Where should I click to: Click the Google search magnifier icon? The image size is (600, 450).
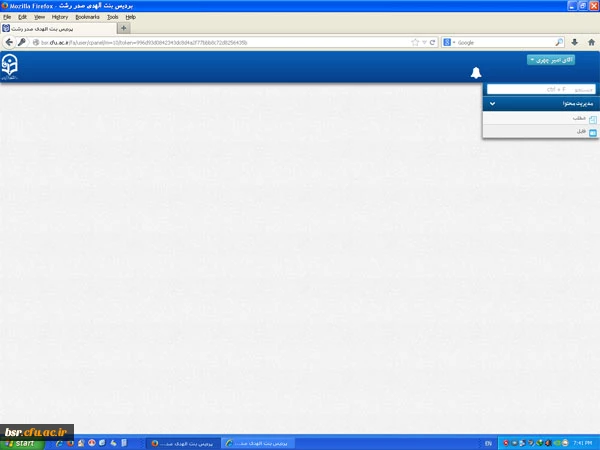click(560, 43)
